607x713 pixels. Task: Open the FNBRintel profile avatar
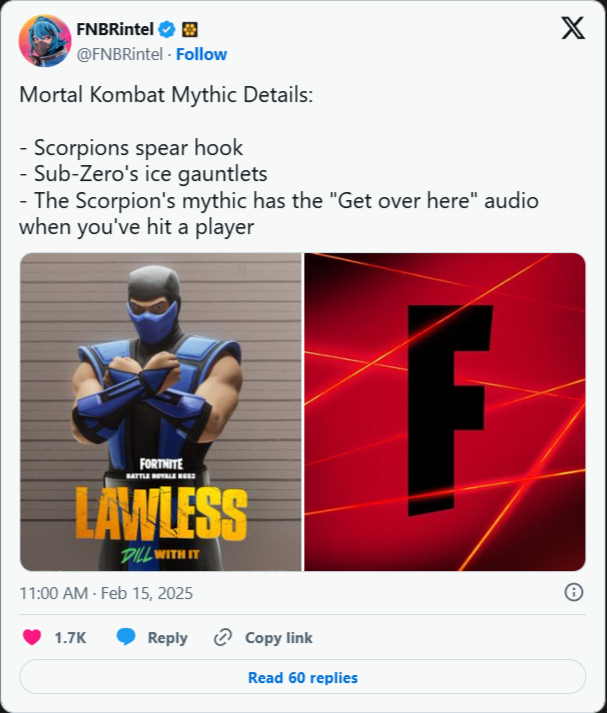[45, 41]
